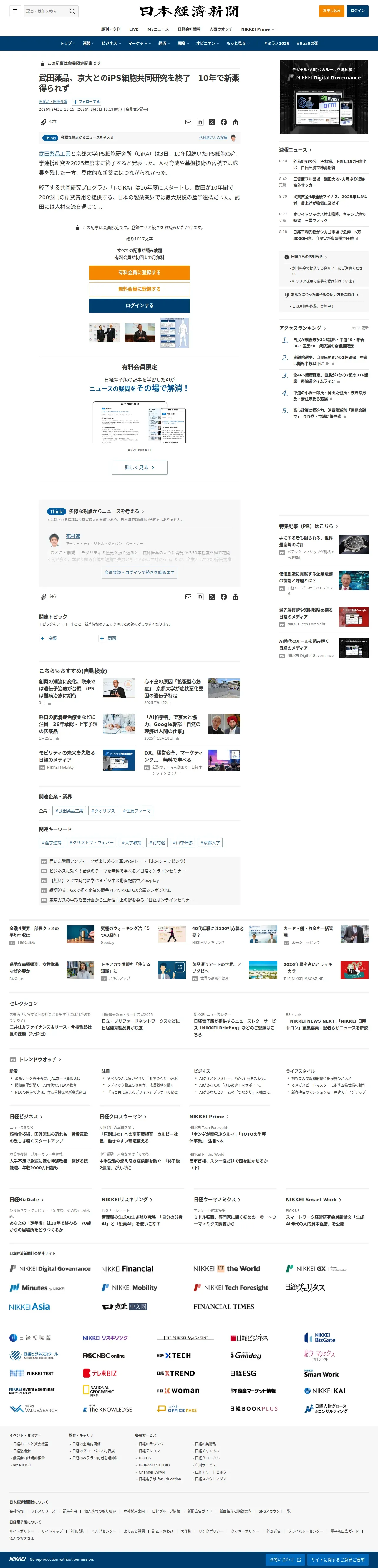
Task: Open the 朝刊・夕刊 menu item
Action: tap(111, 29)
